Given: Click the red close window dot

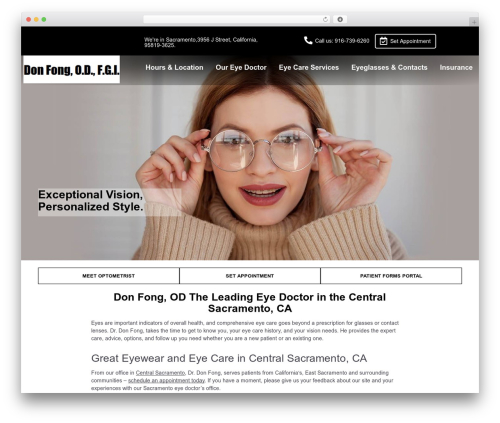Looking at the screenshot, I should coord(29,20).
